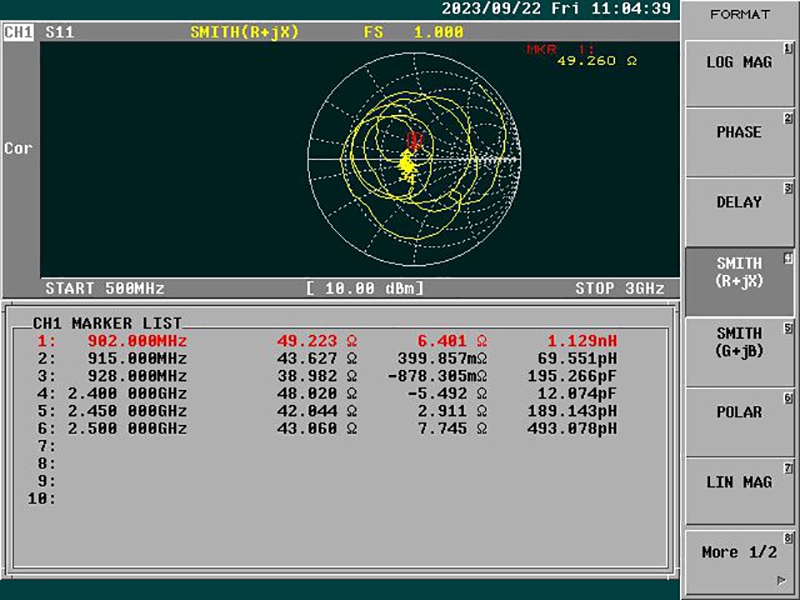Viewport: 800px width, 600px height.
Task: Click the 2.911 Ω reactance value
Action: tap(452, 411)
